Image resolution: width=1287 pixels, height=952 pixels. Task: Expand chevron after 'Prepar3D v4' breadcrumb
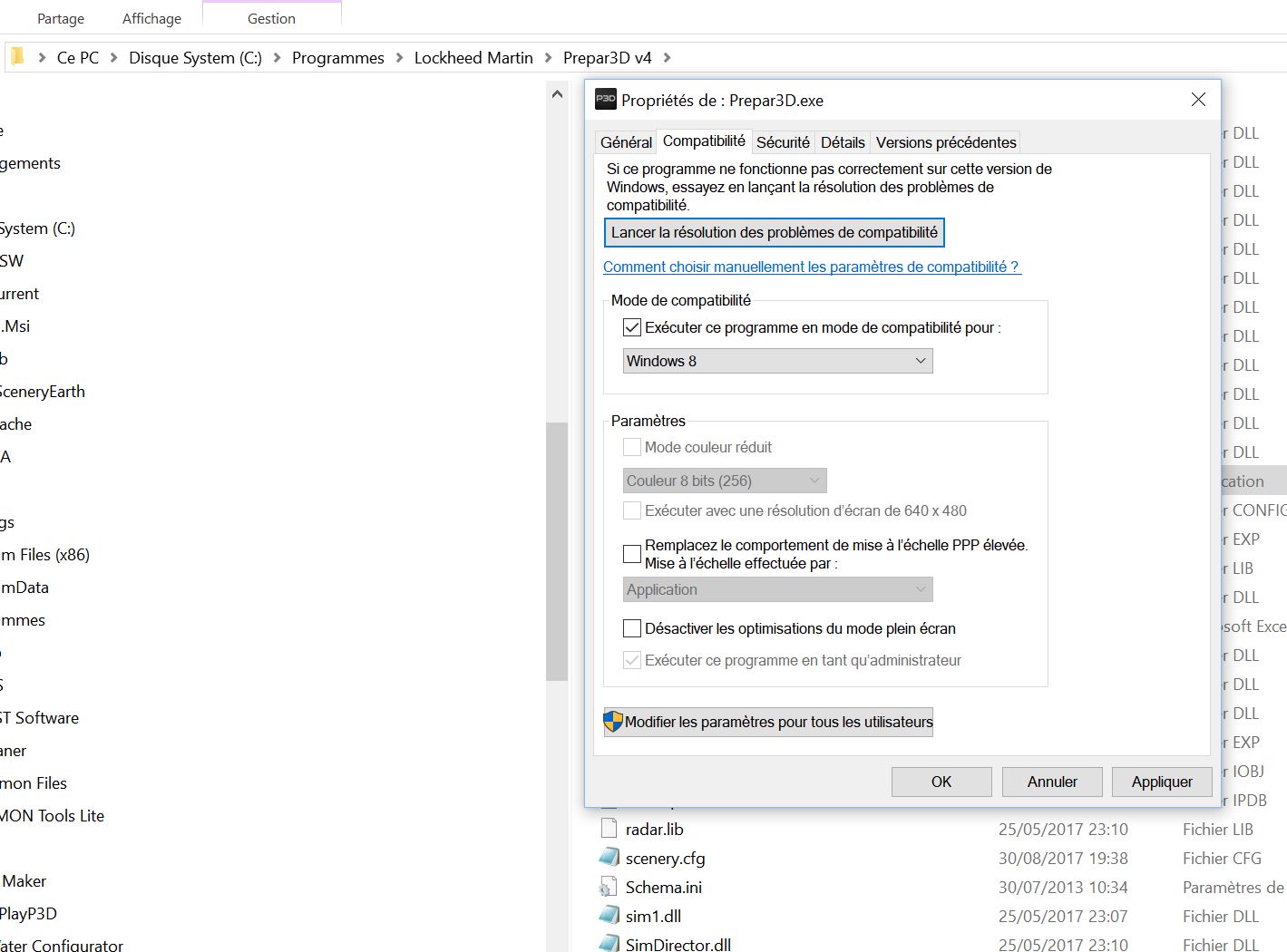click(667, 57)
